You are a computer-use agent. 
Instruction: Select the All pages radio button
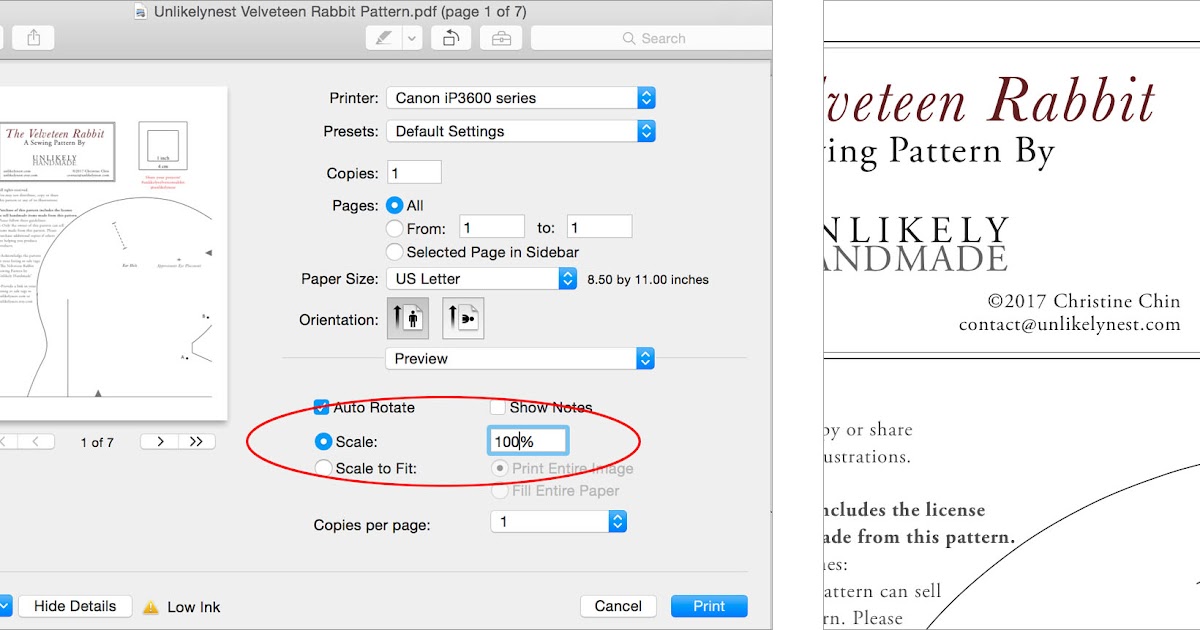(395, 205)
